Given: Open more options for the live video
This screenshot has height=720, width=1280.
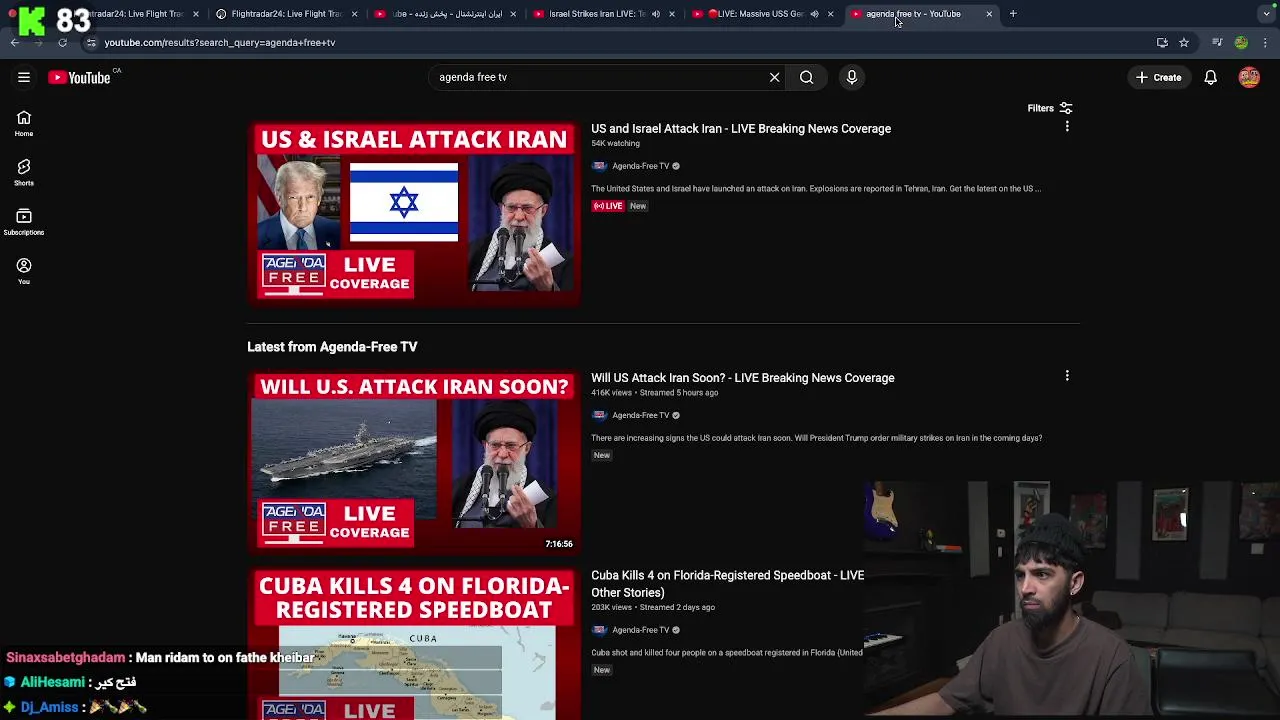Looking at the screenshot, I should point(1067,127).
